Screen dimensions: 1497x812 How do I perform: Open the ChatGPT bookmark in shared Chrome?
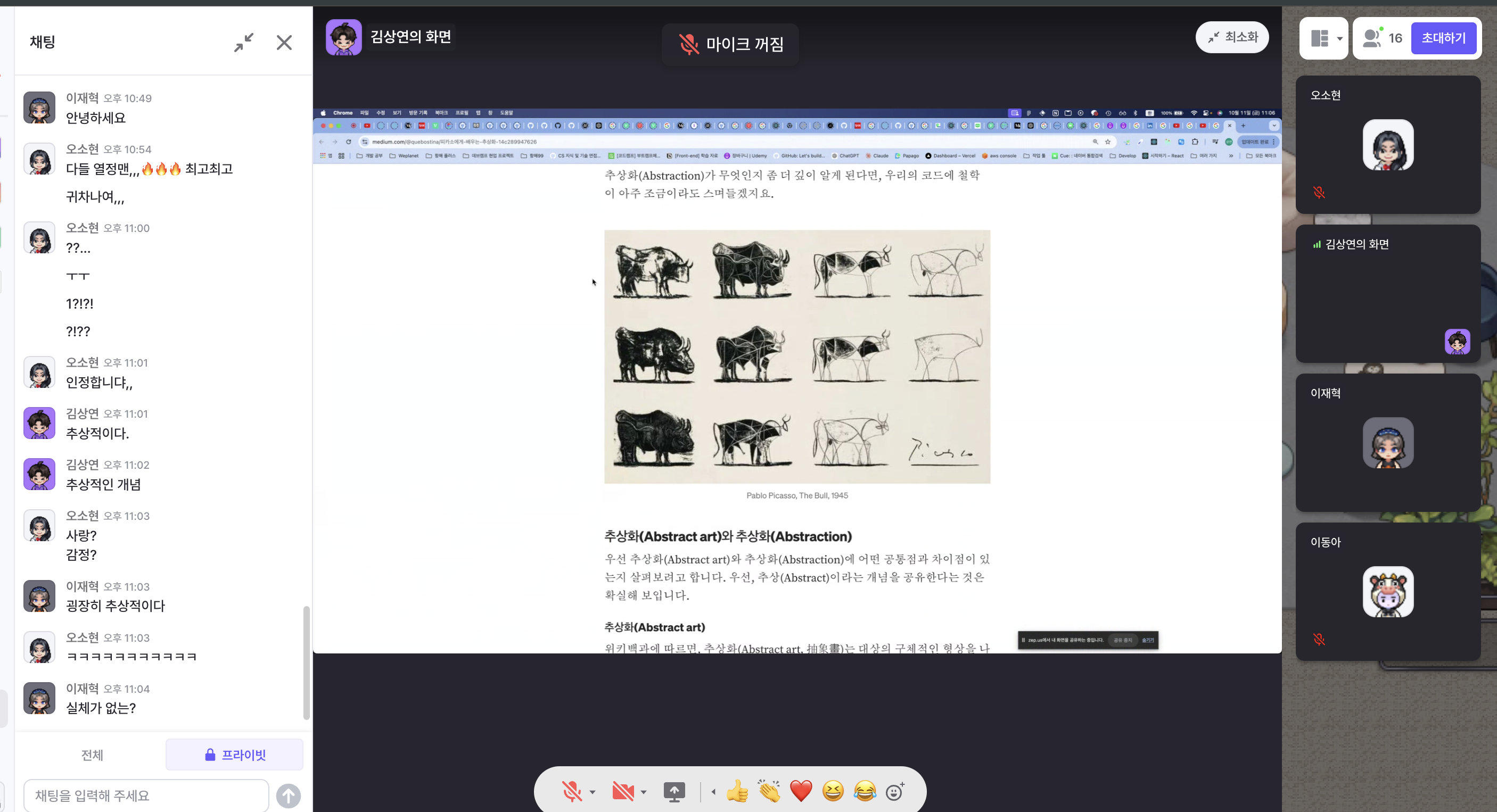(x=845, y=156)
